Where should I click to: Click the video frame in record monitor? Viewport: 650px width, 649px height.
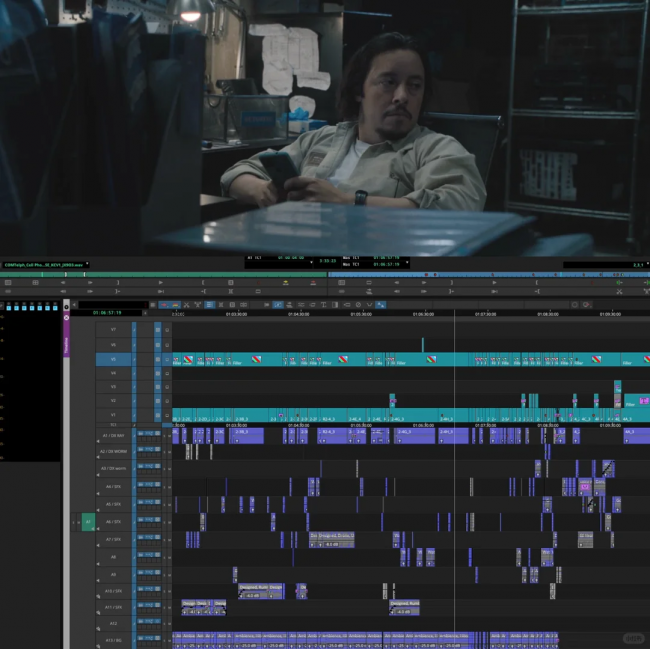pos(325,128)
